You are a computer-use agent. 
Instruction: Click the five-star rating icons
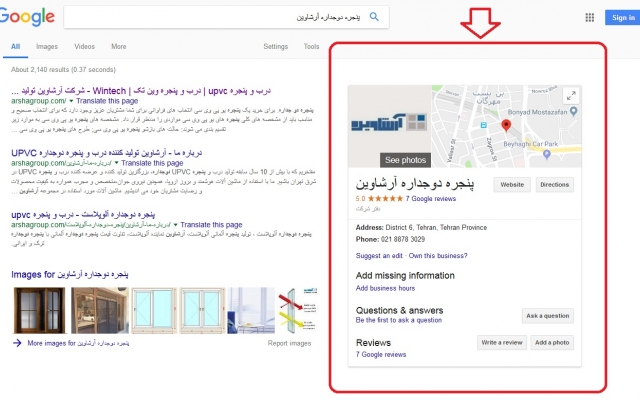click(x=385, y=199)
